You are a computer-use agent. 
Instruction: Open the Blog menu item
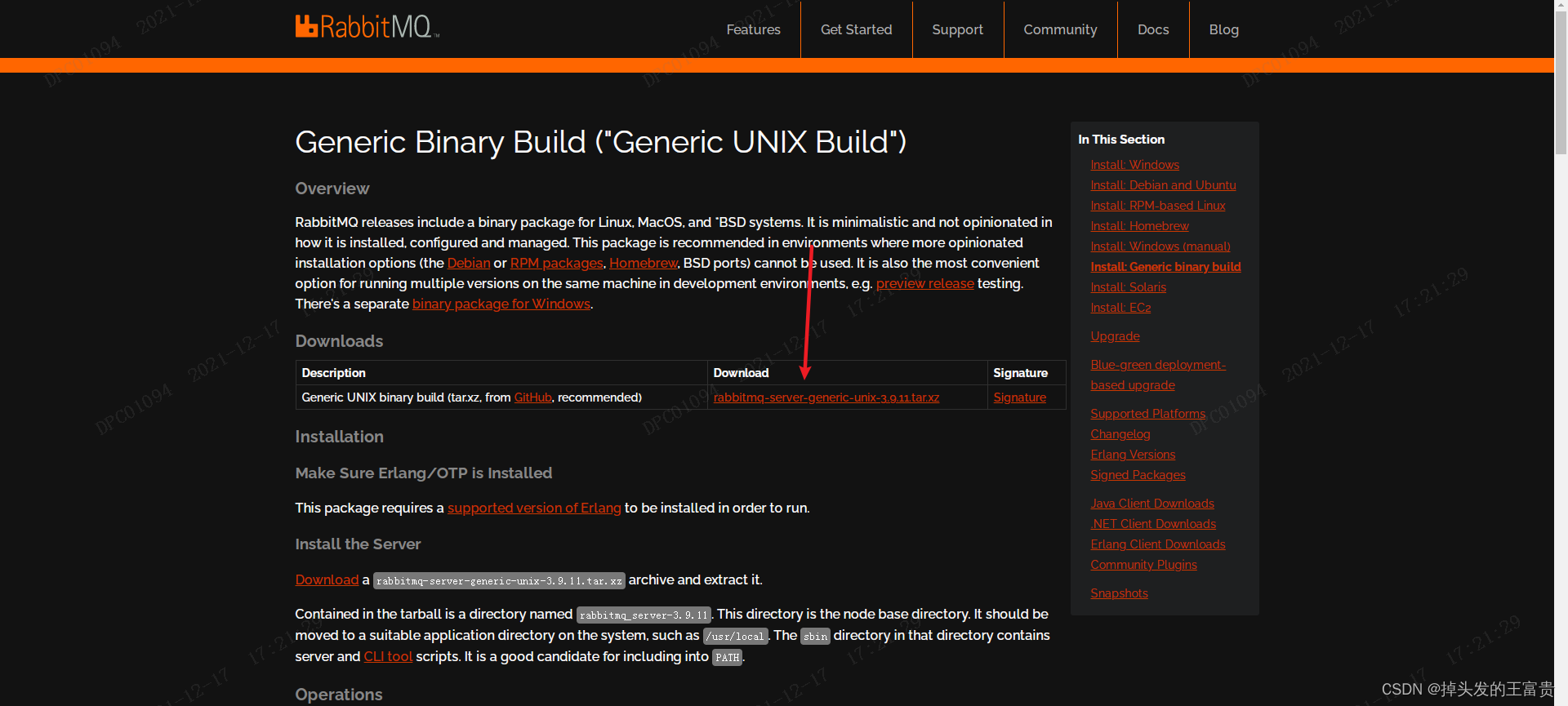1223,29
